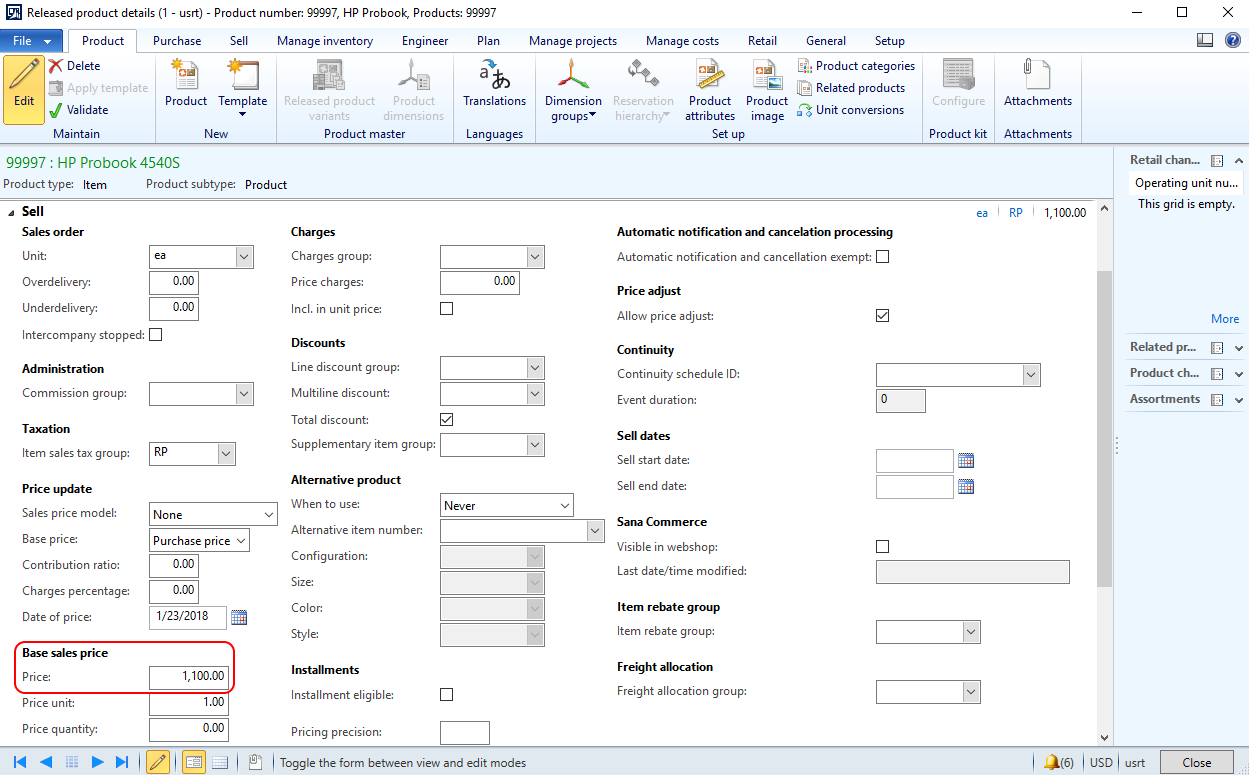Image resolution: width=1249 pixels, height=775 pixels.
Task: Open Charges group dropdown
Action: (x=535, y=257)
